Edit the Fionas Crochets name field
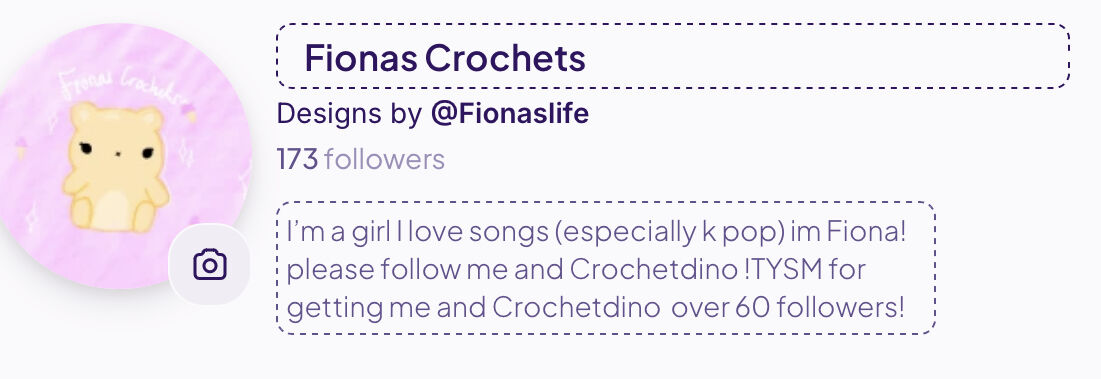Image resolution: width=1101 pixels, height=379 pixels. point(673,56)
